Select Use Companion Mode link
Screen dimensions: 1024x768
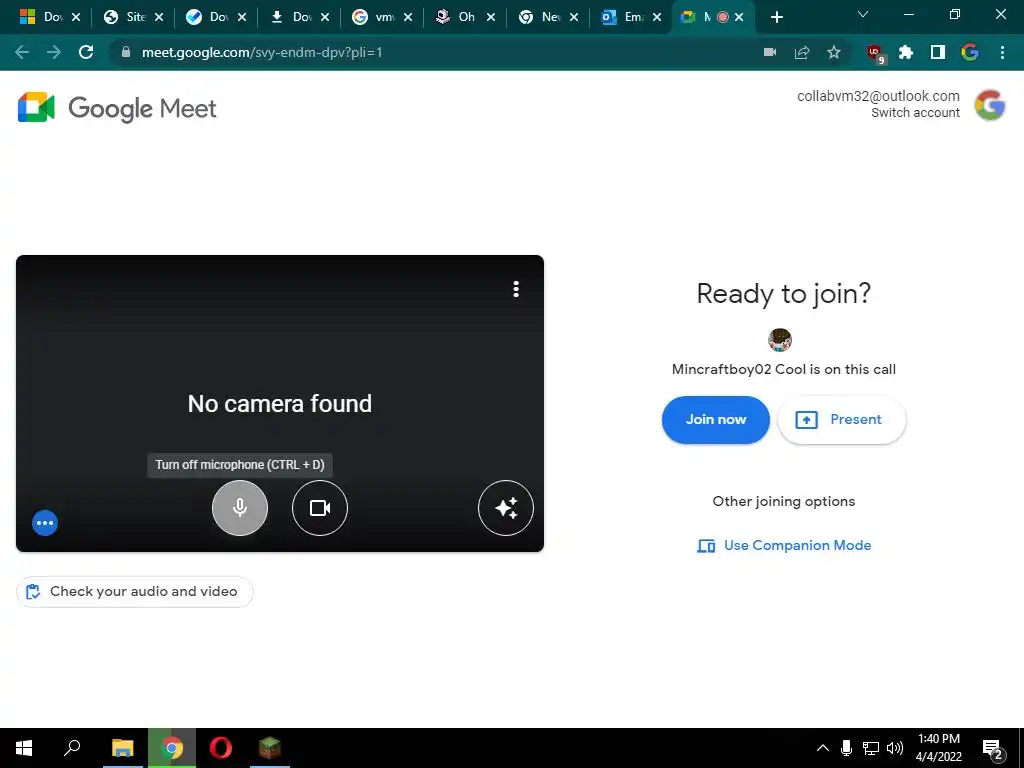784,545
